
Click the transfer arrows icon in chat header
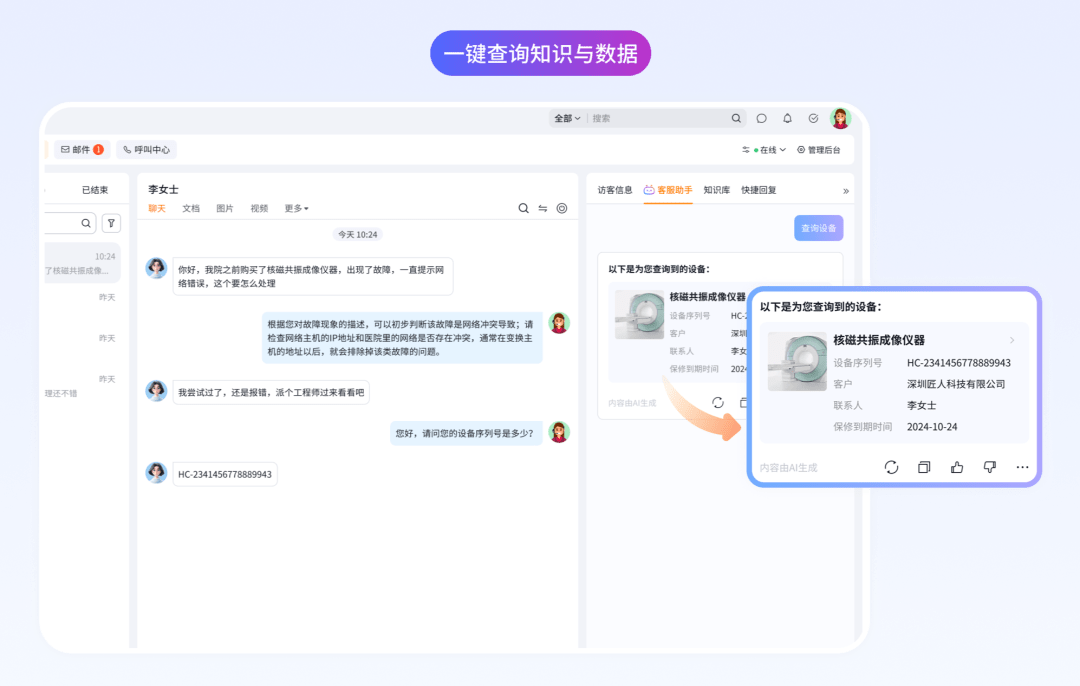[x=543, y=208]
